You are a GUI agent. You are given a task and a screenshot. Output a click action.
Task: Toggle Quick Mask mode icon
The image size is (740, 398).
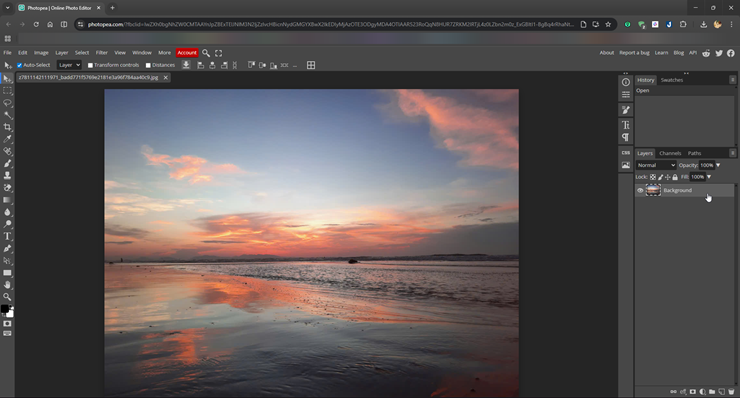(8, 324)
